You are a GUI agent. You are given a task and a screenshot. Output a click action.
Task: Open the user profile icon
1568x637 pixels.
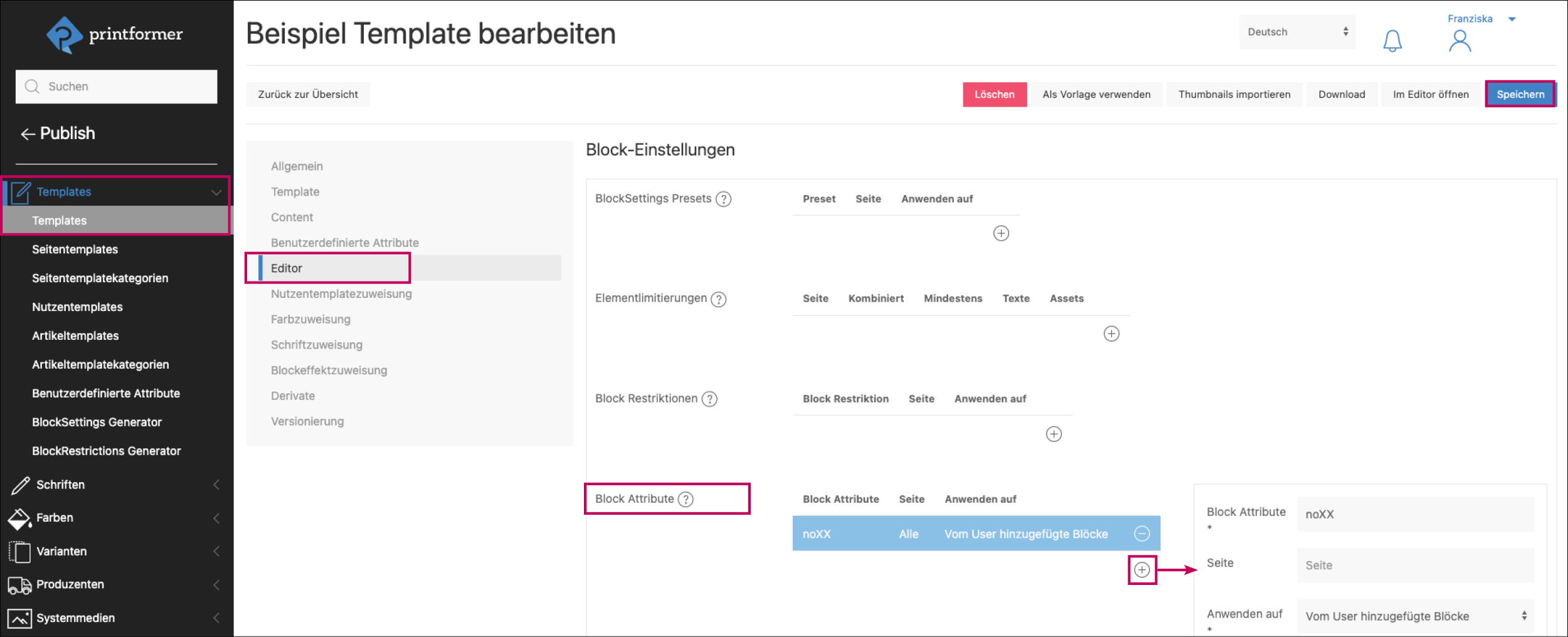pyautogui.click(x=1459, y=41)
